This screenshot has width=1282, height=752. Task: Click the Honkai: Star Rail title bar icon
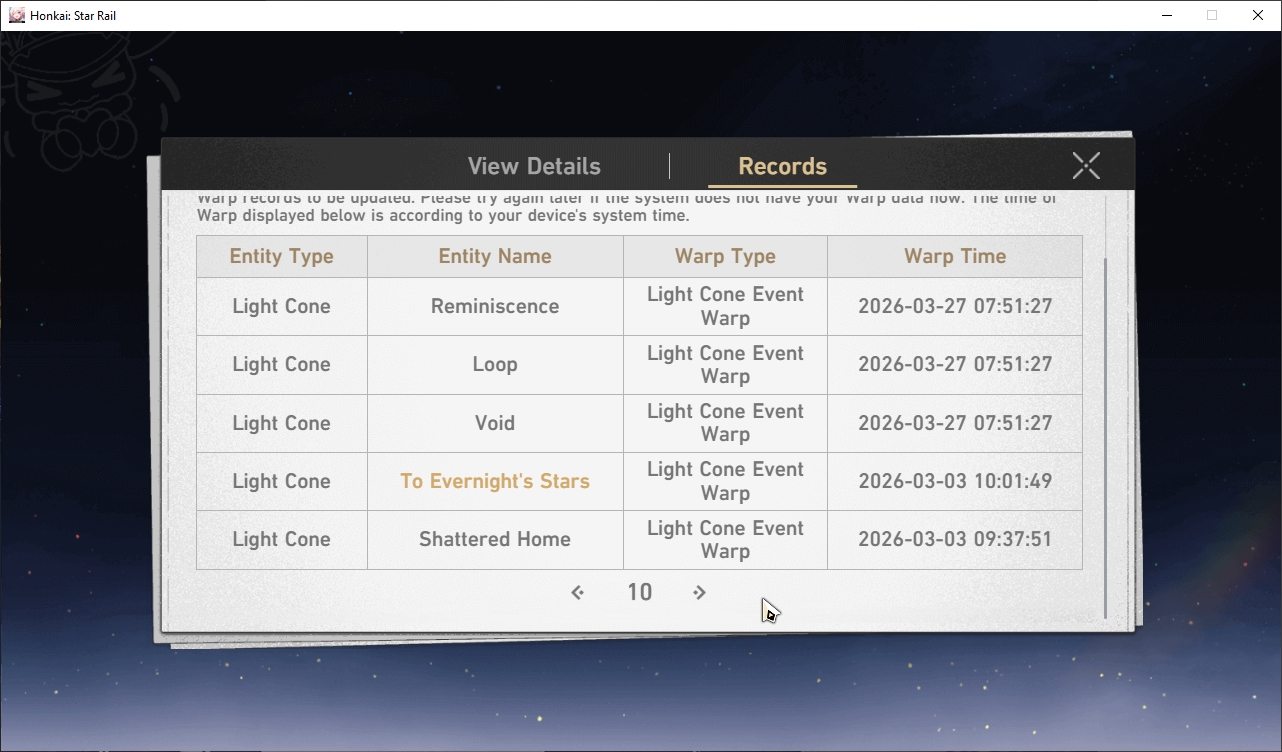point(16,15)
